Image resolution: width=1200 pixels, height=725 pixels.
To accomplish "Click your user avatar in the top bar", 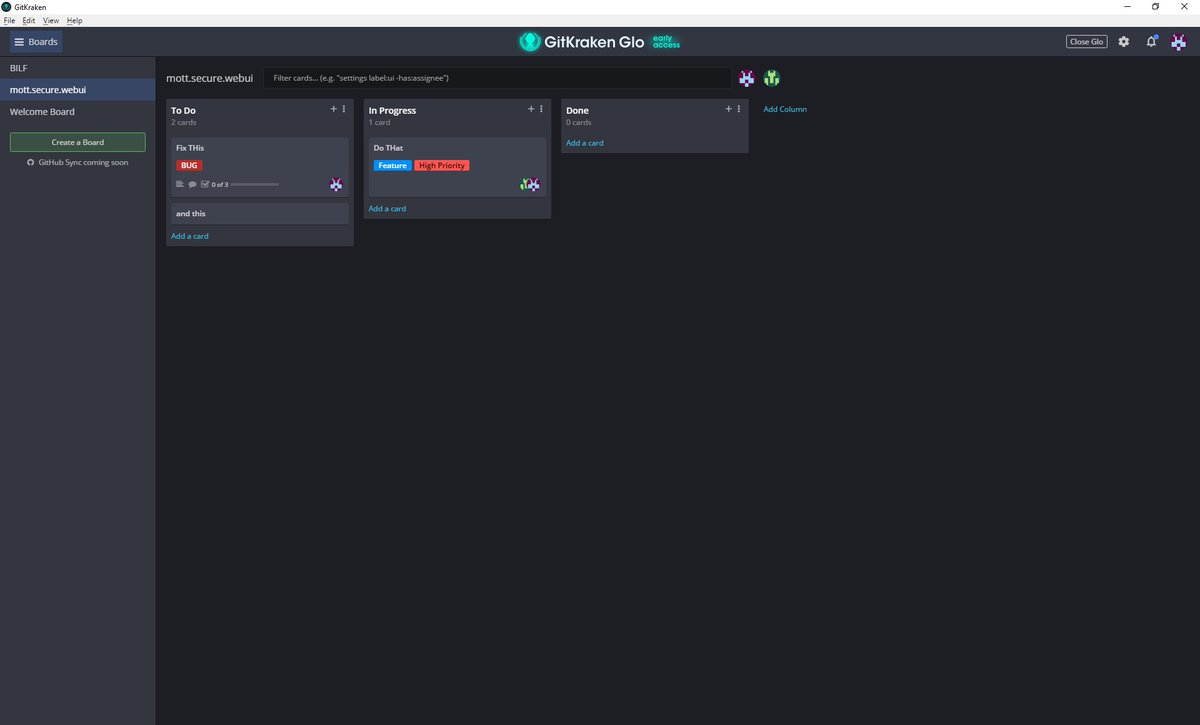I will [x=1178, y=41].
